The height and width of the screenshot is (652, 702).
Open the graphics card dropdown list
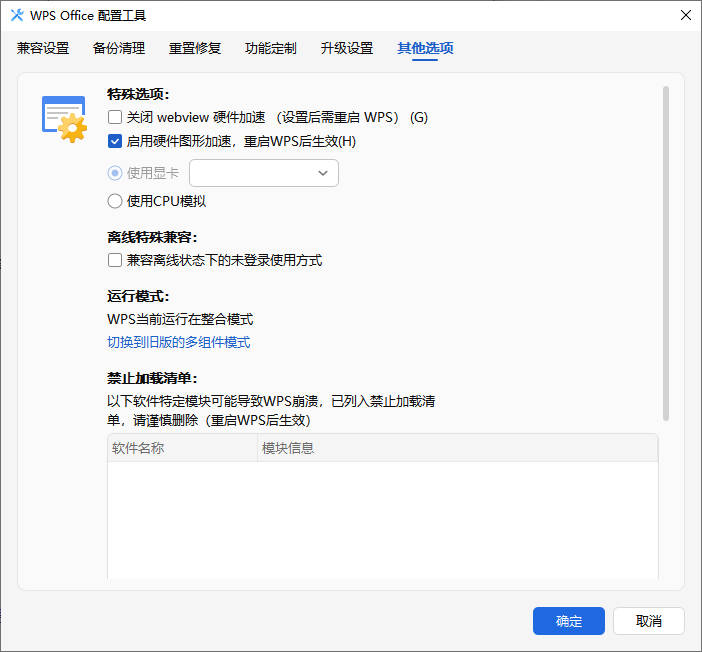[x=264, y=173]
